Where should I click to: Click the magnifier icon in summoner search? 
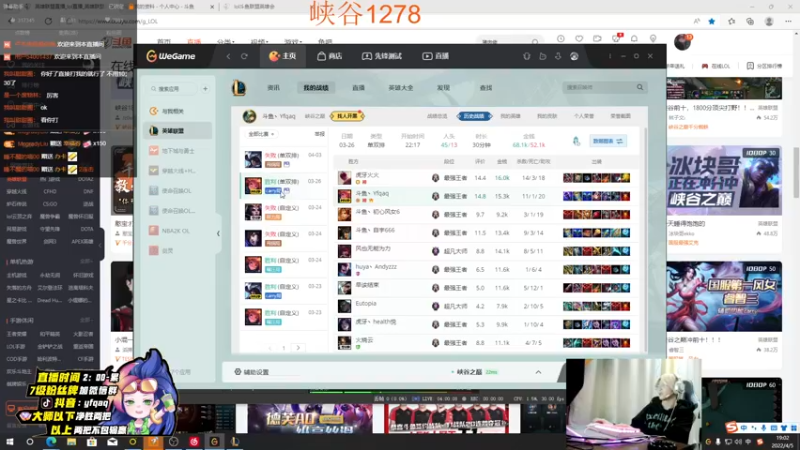(640, 87)
